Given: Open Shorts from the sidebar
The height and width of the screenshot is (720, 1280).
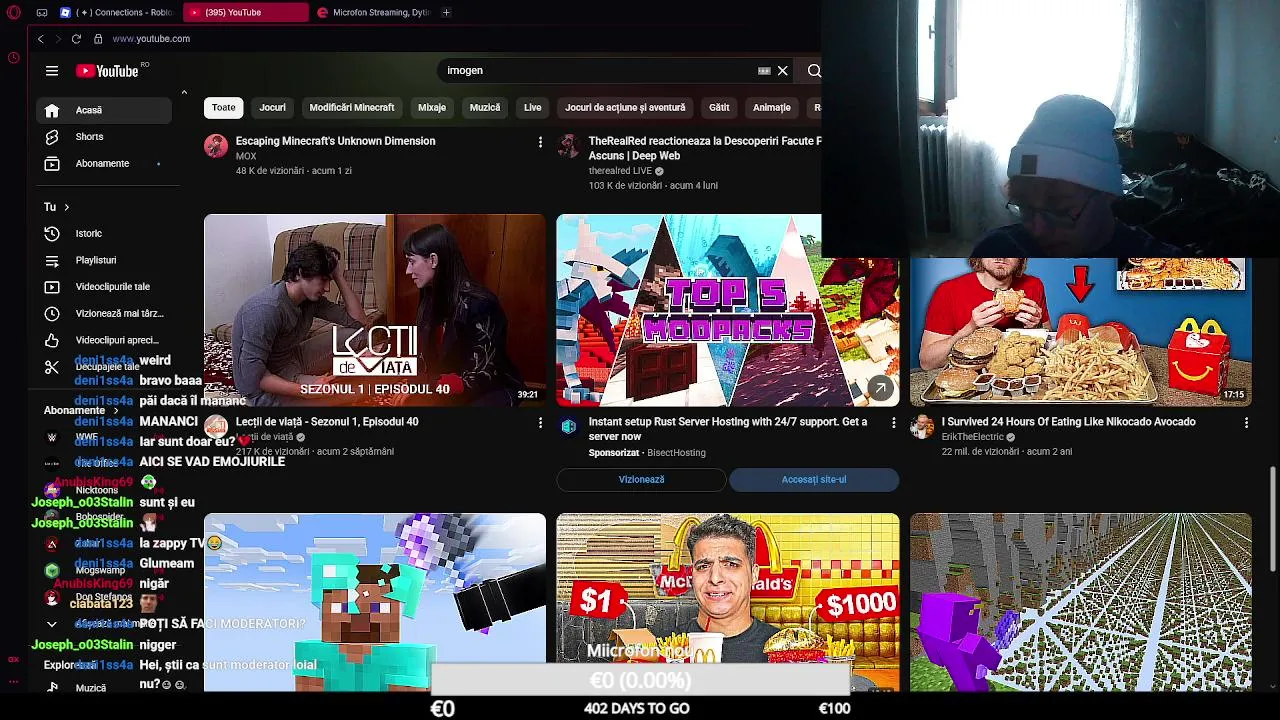Looking at the screenshot, I should click(103, 137).
